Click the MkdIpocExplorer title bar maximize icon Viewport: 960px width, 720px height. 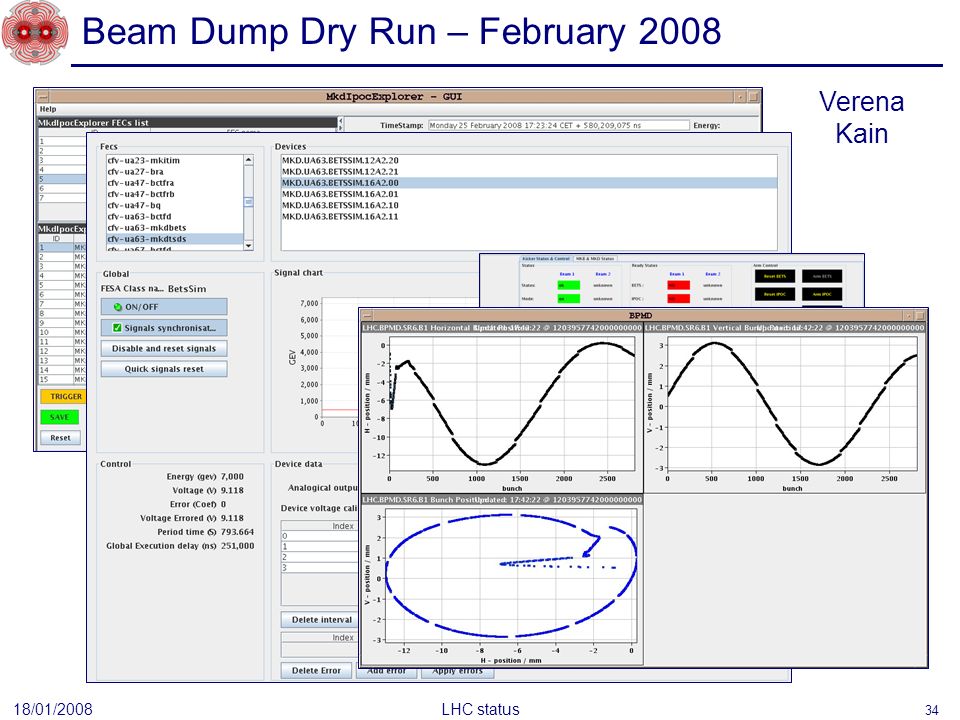[753, 97]
